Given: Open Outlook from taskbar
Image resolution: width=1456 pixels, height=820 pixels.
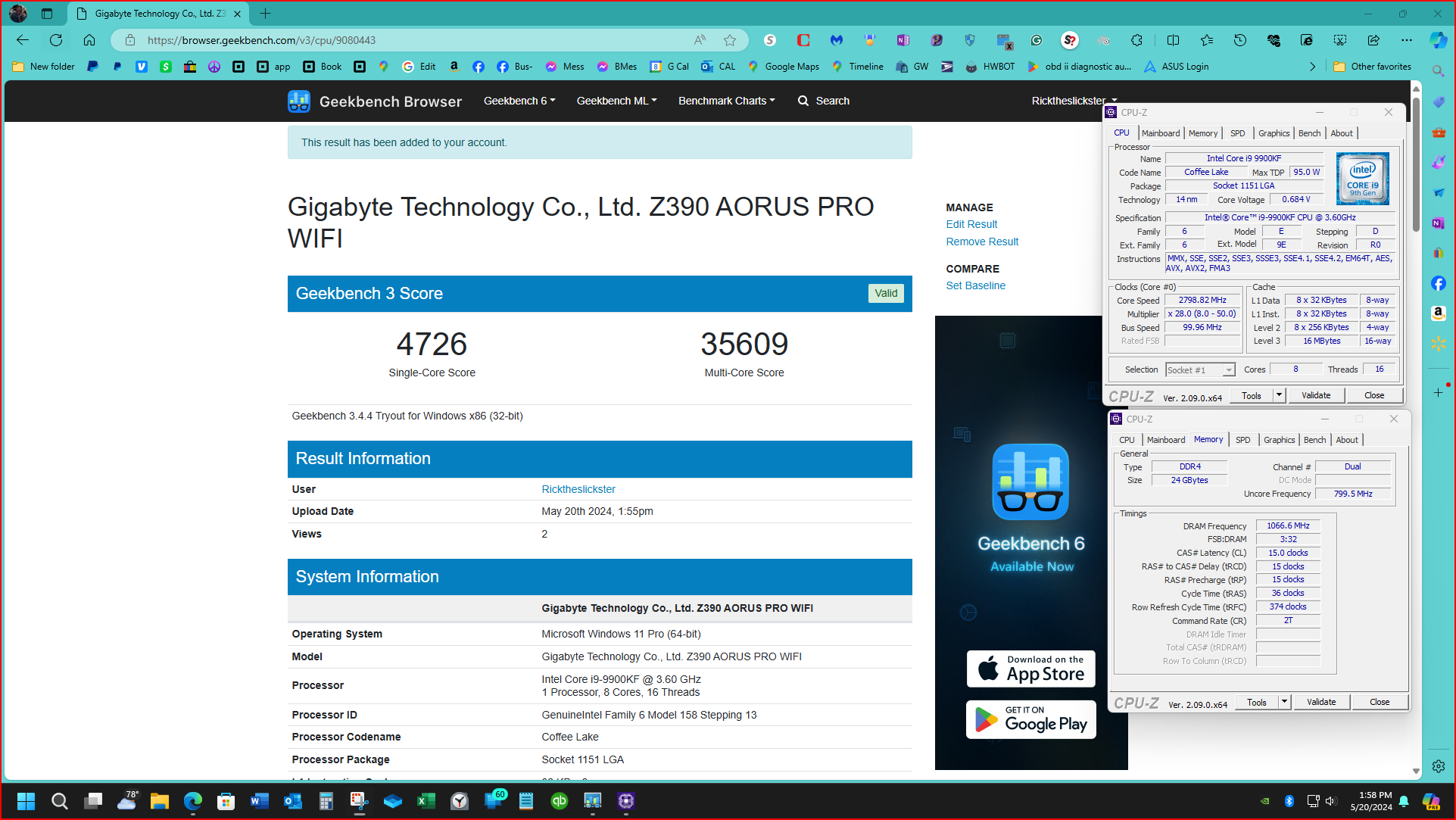Looking at the screenshot, I should pyautogui.click(x=293, y=801).
